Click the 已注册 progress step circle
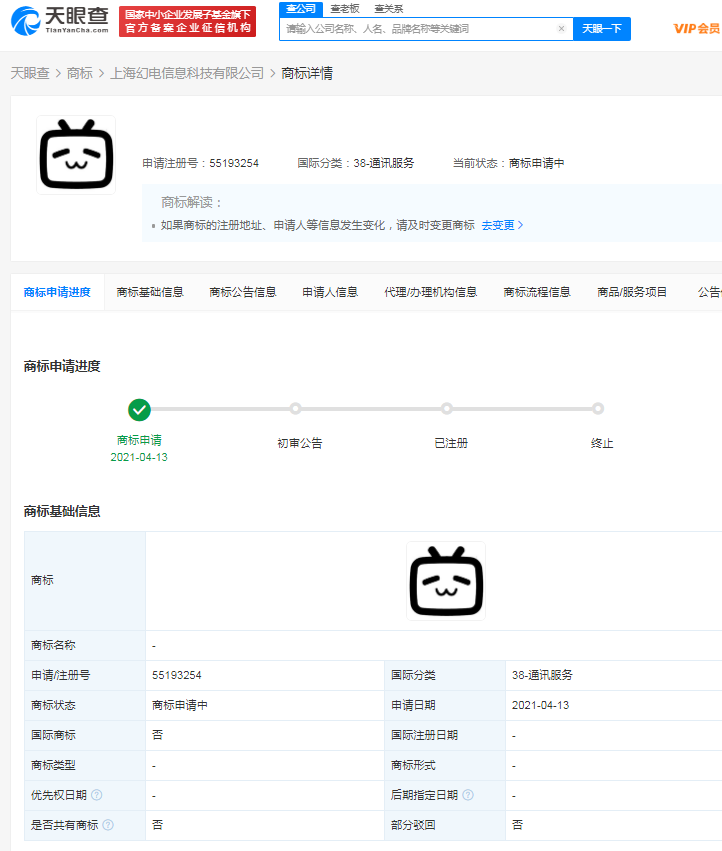722x851 pixels. click(x=447, y=409)
